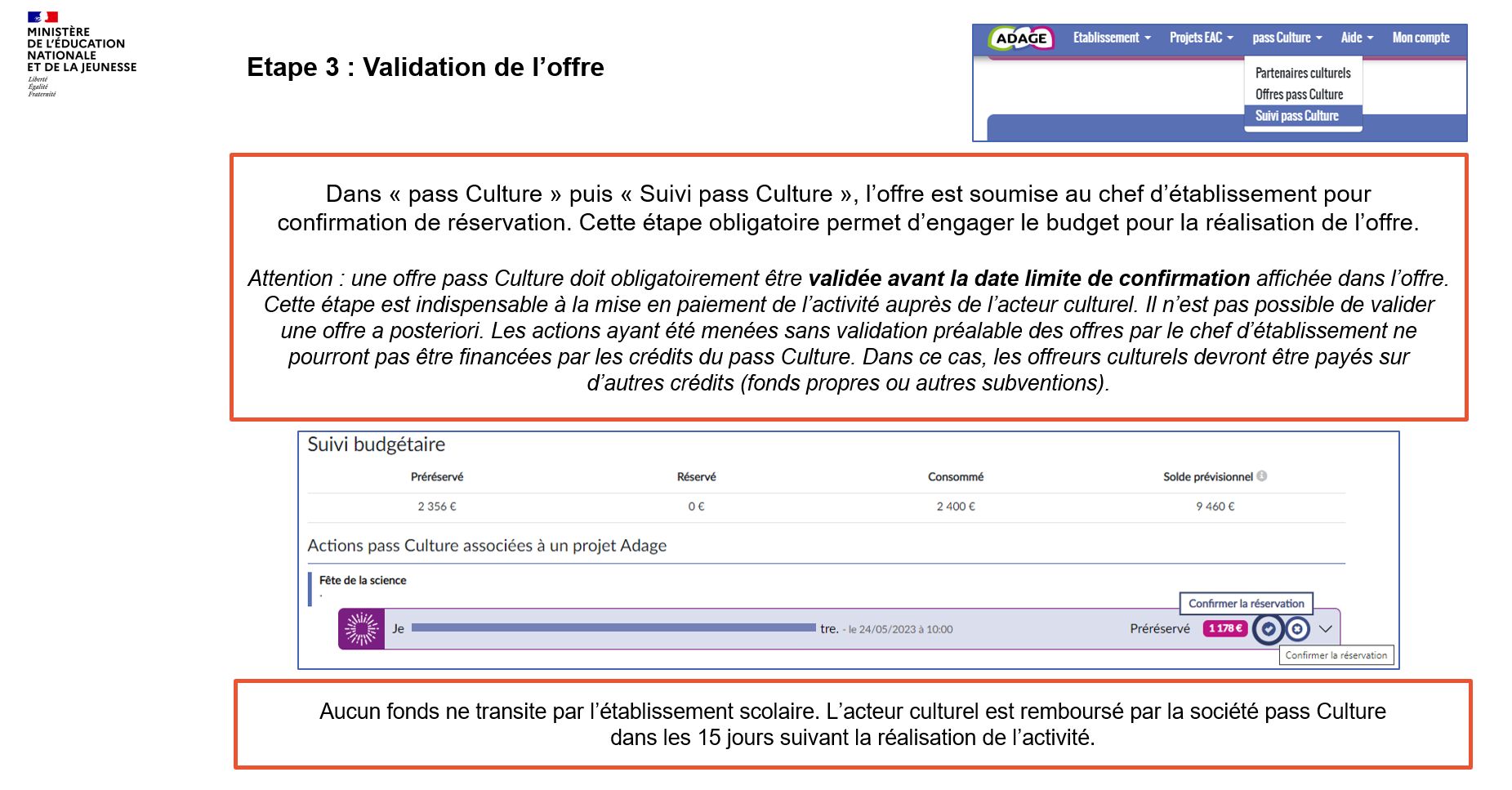
Task: Click the Préréservé status label
Action: pyautogui.click(x=1160, y=628)
